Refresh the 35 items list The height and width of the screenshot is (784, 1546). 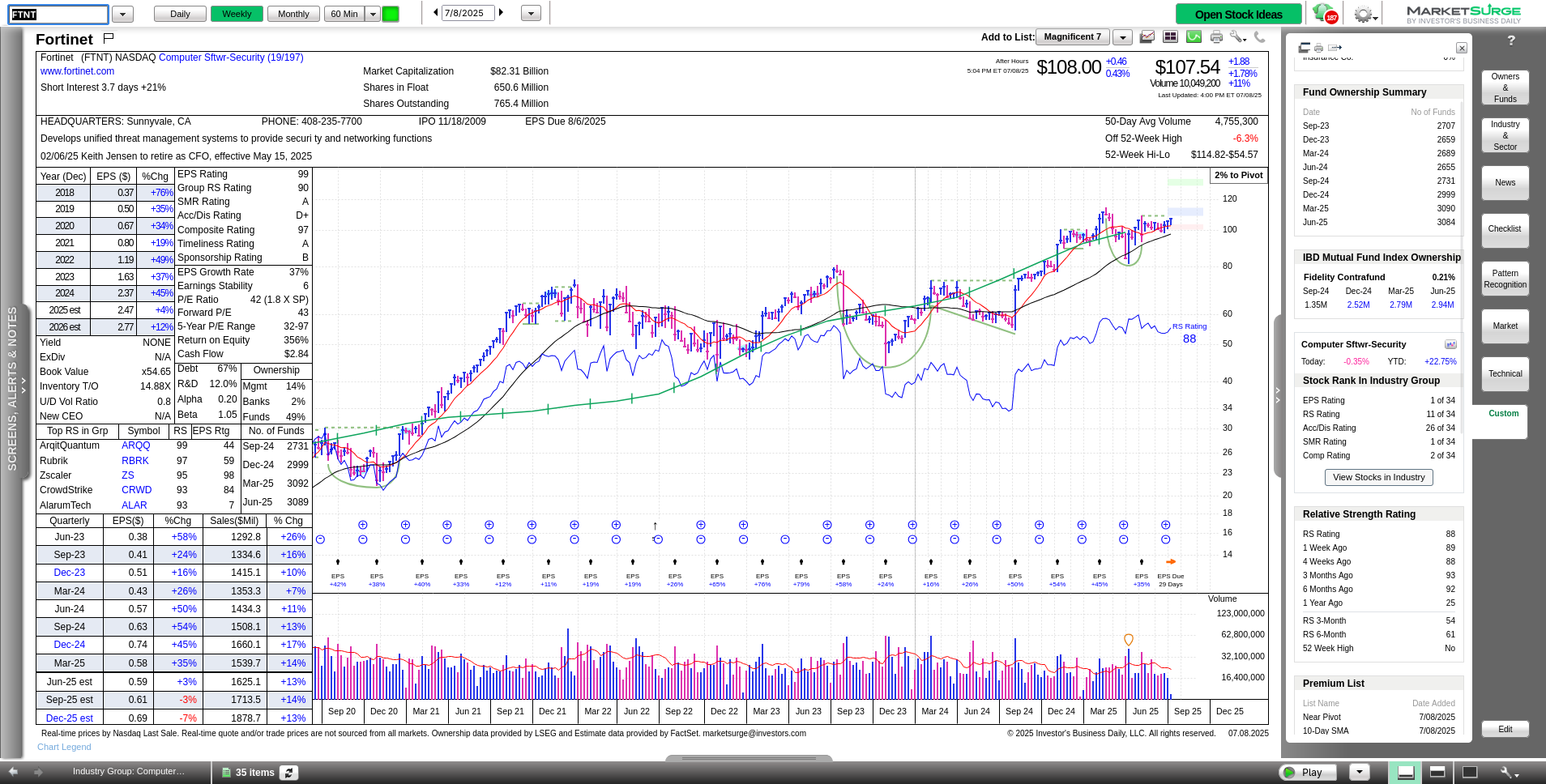pyautogui.click(x=289, y=773)
